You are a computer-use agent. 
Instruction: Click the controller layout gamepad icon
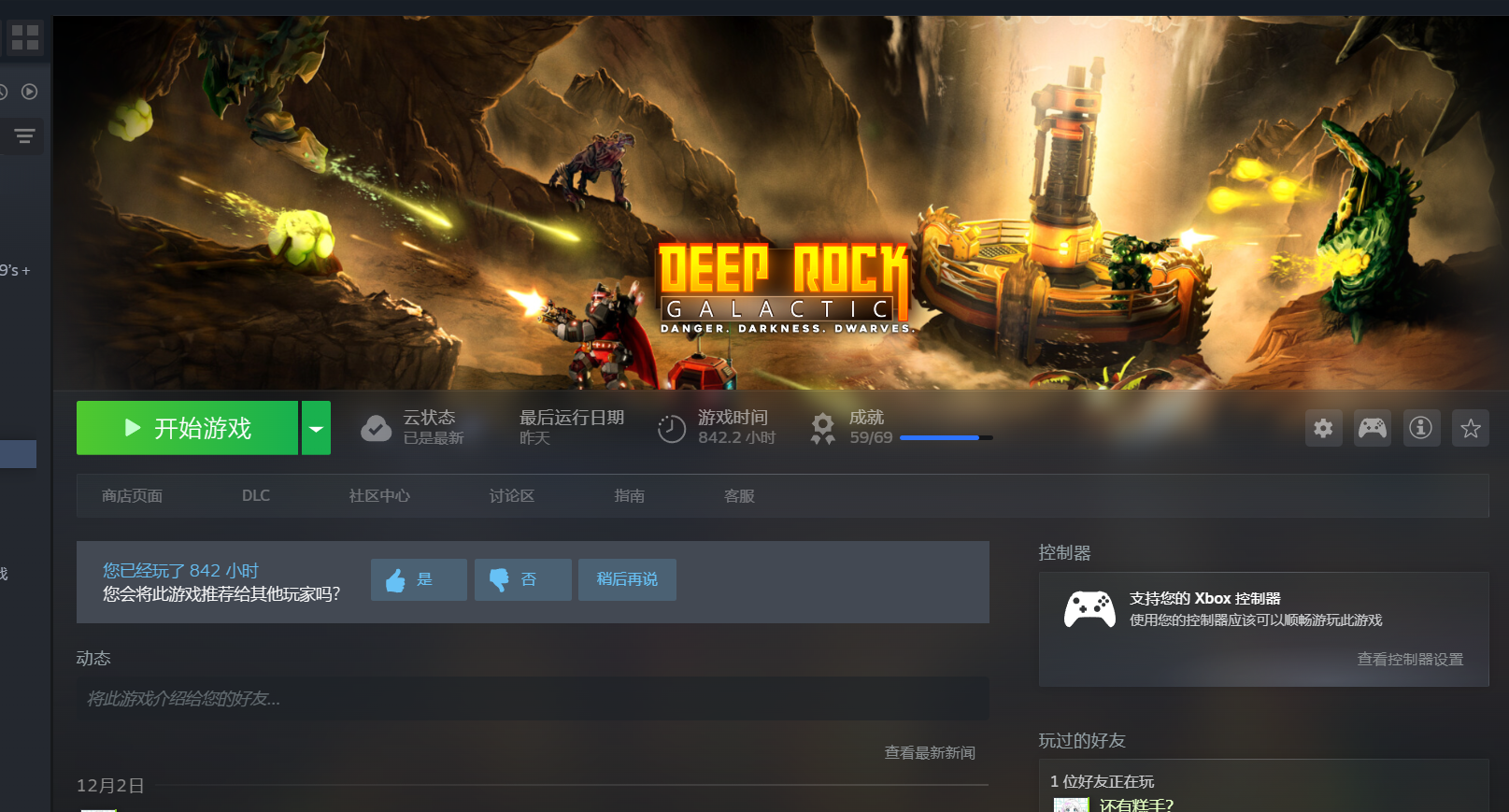[1373, 428]
